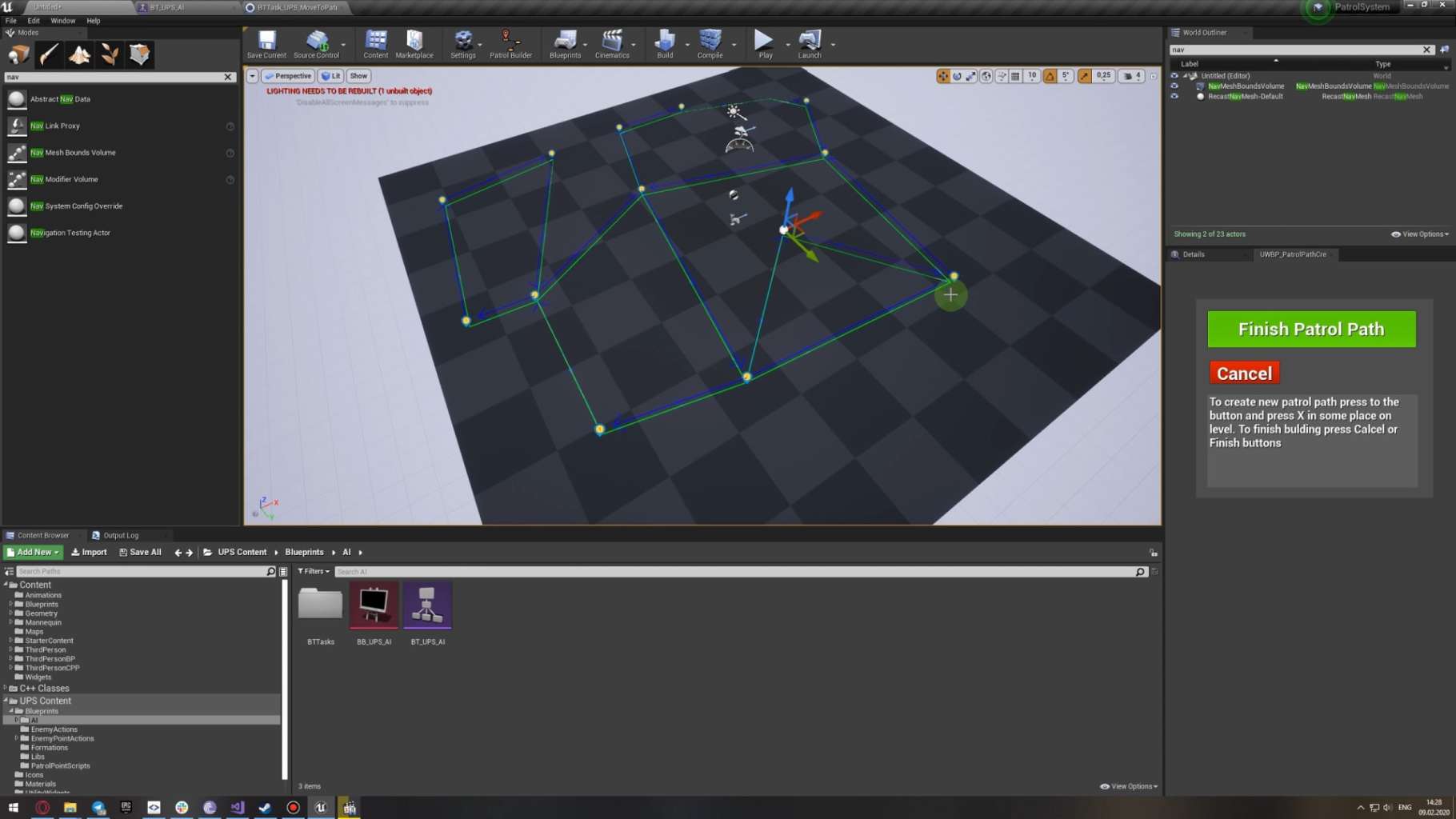Open the Blueprints toolbar icon
Viewport: 1456px width, 819px height.
click(x=565, y=44)
